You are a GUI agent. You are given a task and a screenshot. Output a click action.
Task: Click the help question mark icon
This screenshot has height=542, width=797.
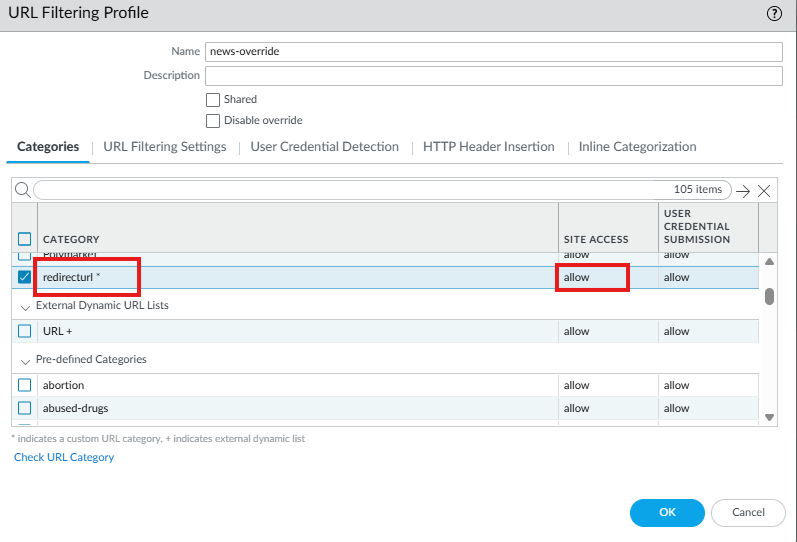(x=774, y=14)
